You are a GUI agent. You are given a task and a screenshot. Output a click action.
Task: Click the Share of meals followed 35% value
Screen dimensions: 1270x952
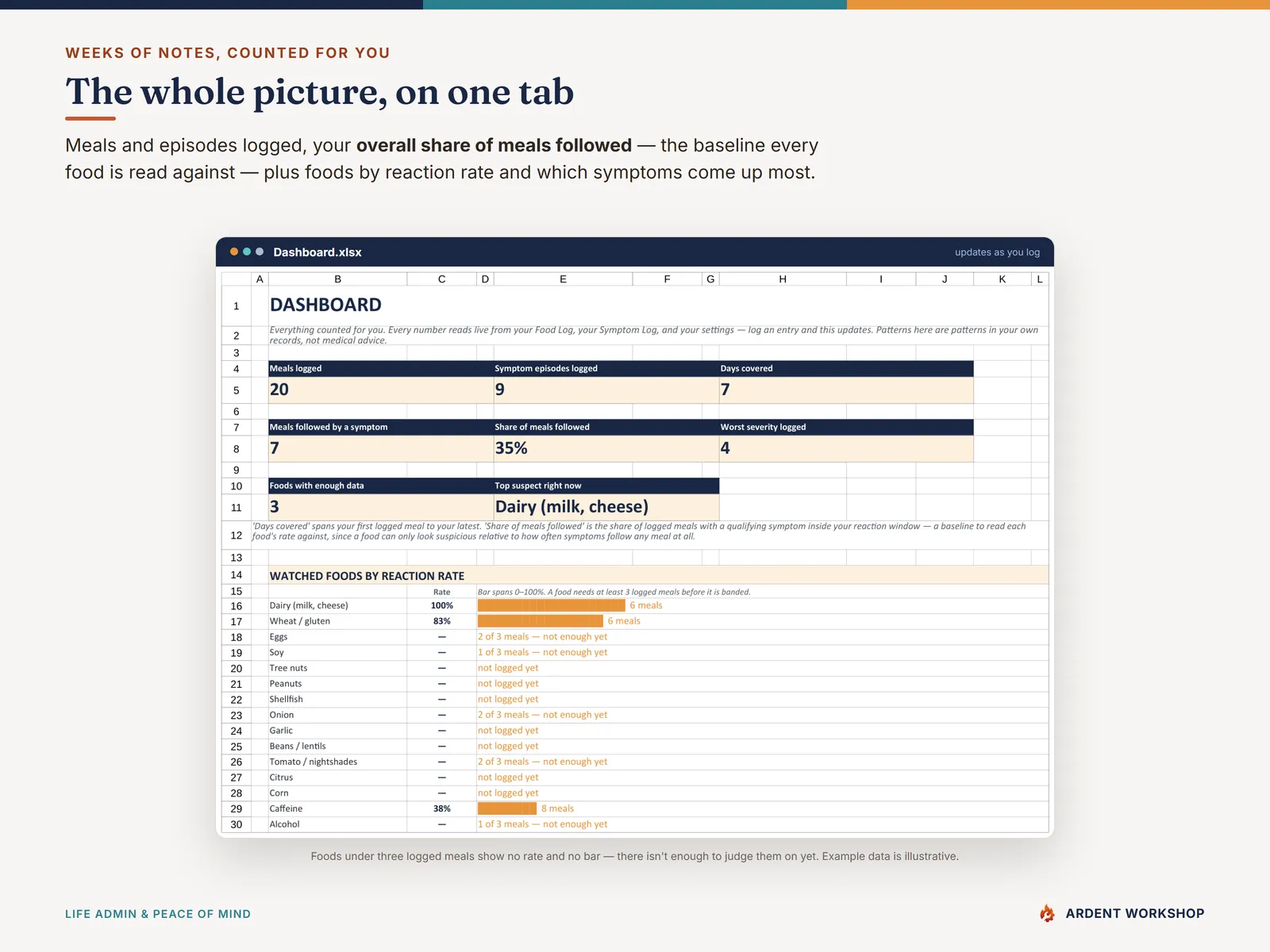pos(606,448)
